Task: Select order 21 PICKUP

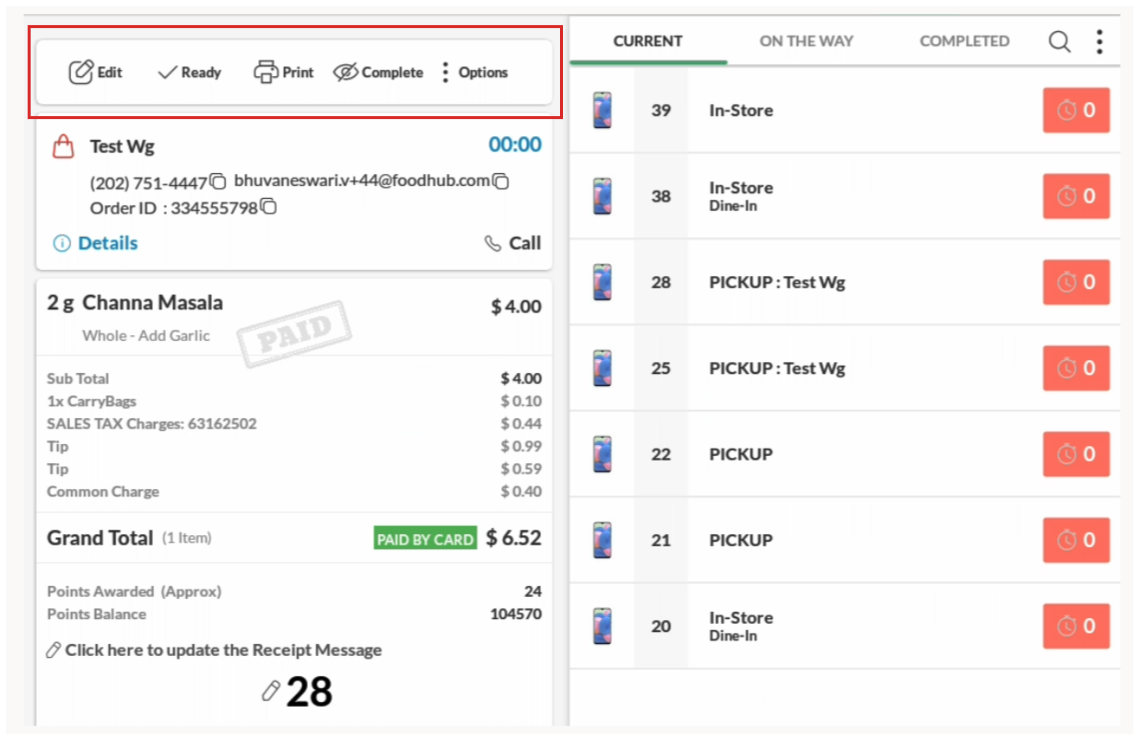Action: [x=844, y=540]
